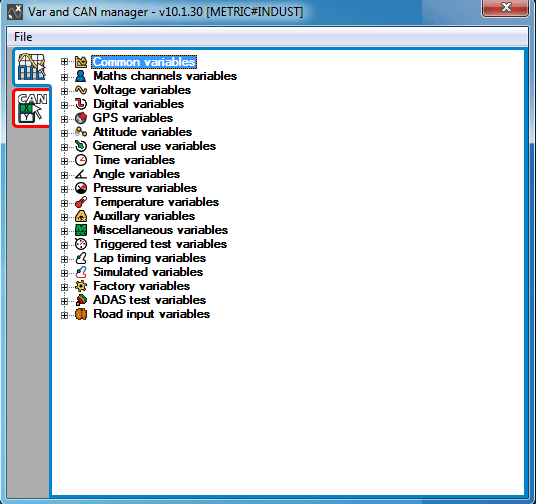Screen dimensions: 536x504
Task: Click the Factory variables gear icon
Action: tap(81, 286)
